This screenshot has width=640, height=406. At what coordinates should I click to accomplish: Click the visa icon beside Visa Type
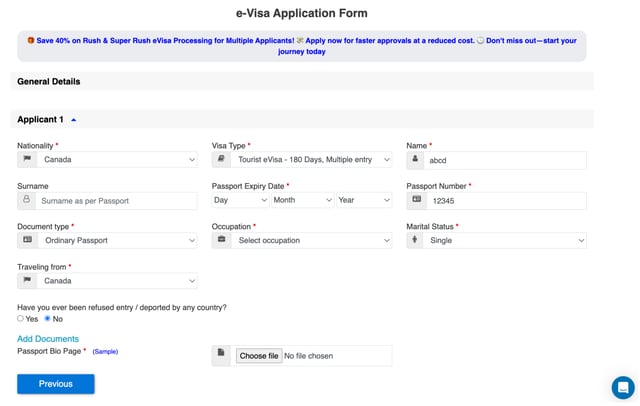[221, 159]
